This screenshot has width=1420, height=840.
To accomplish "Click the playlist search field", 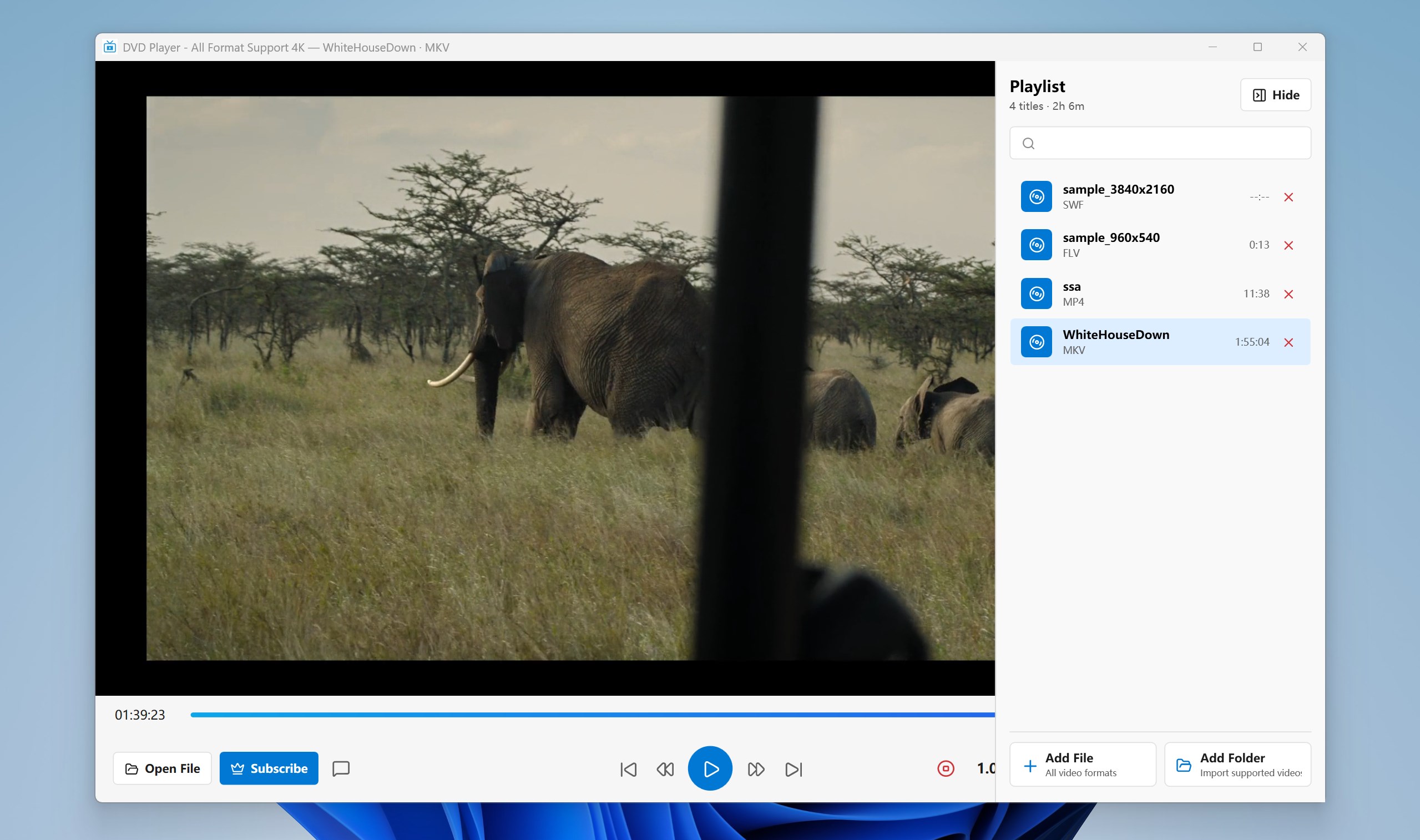I will [x=1160, y=143].
